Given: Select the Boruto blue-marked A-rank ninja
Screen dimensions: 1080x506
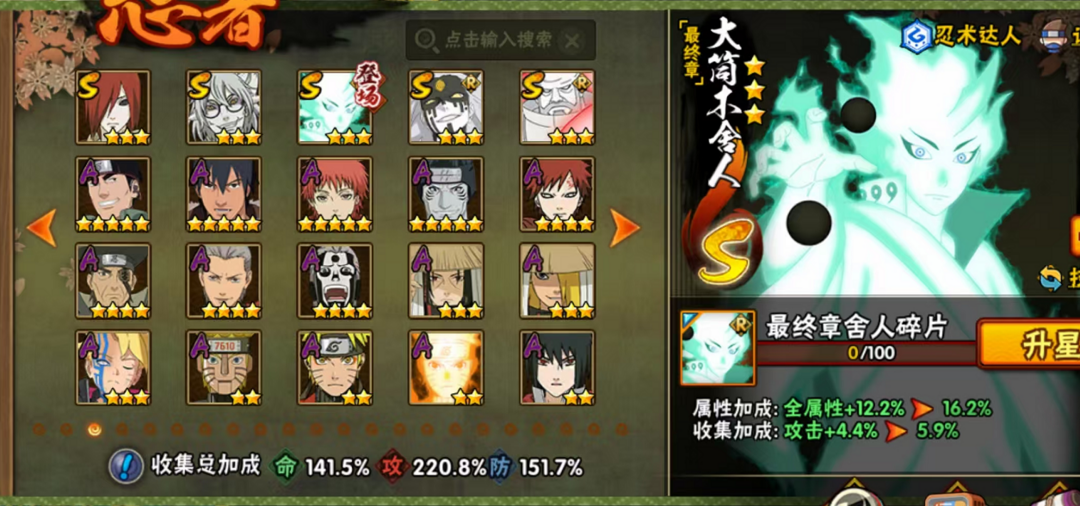Looking at the screenshot, I should (113, 368).
